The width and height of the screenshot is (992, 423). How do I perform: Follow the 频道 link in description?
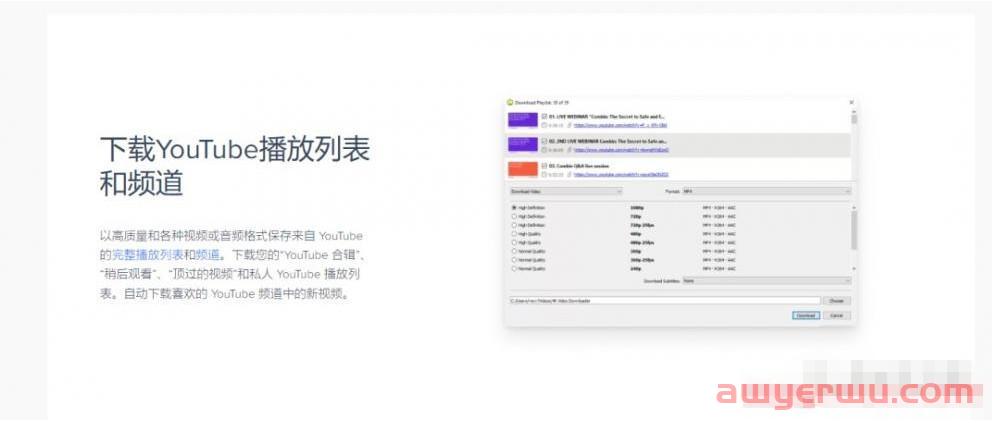click(208, 255)
